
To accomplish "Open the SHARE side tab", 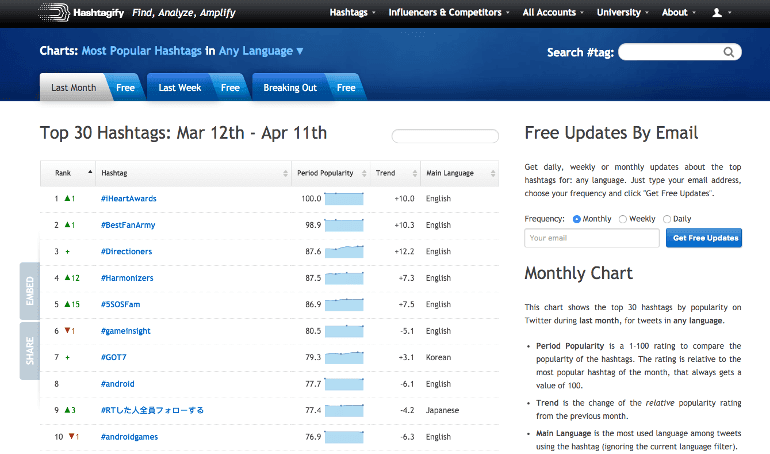I will pyautogui.click(x=29, y=351).
